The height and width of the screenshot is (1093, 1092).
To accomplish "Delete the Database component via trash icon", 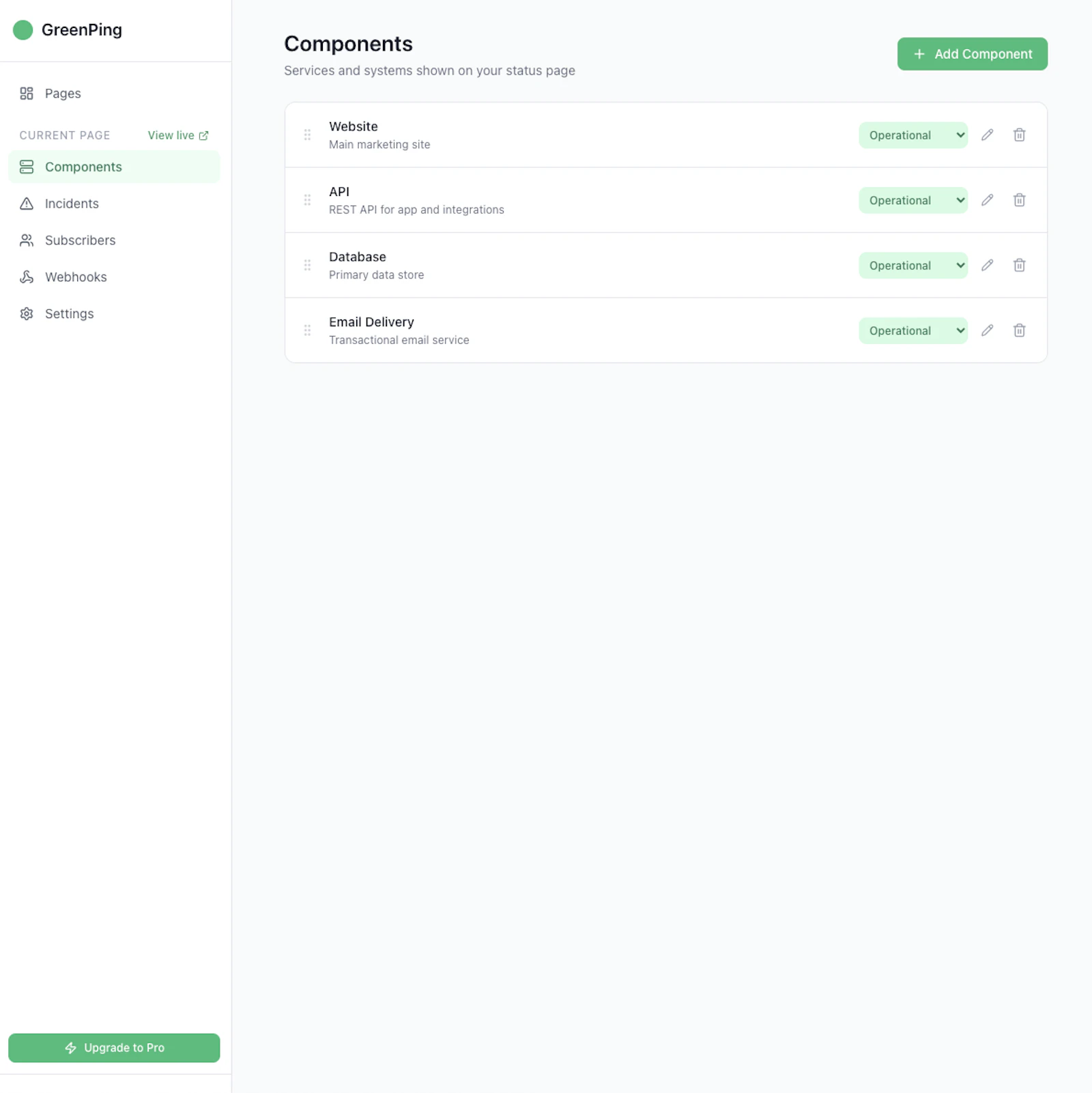I will [x=1019, y=265].
